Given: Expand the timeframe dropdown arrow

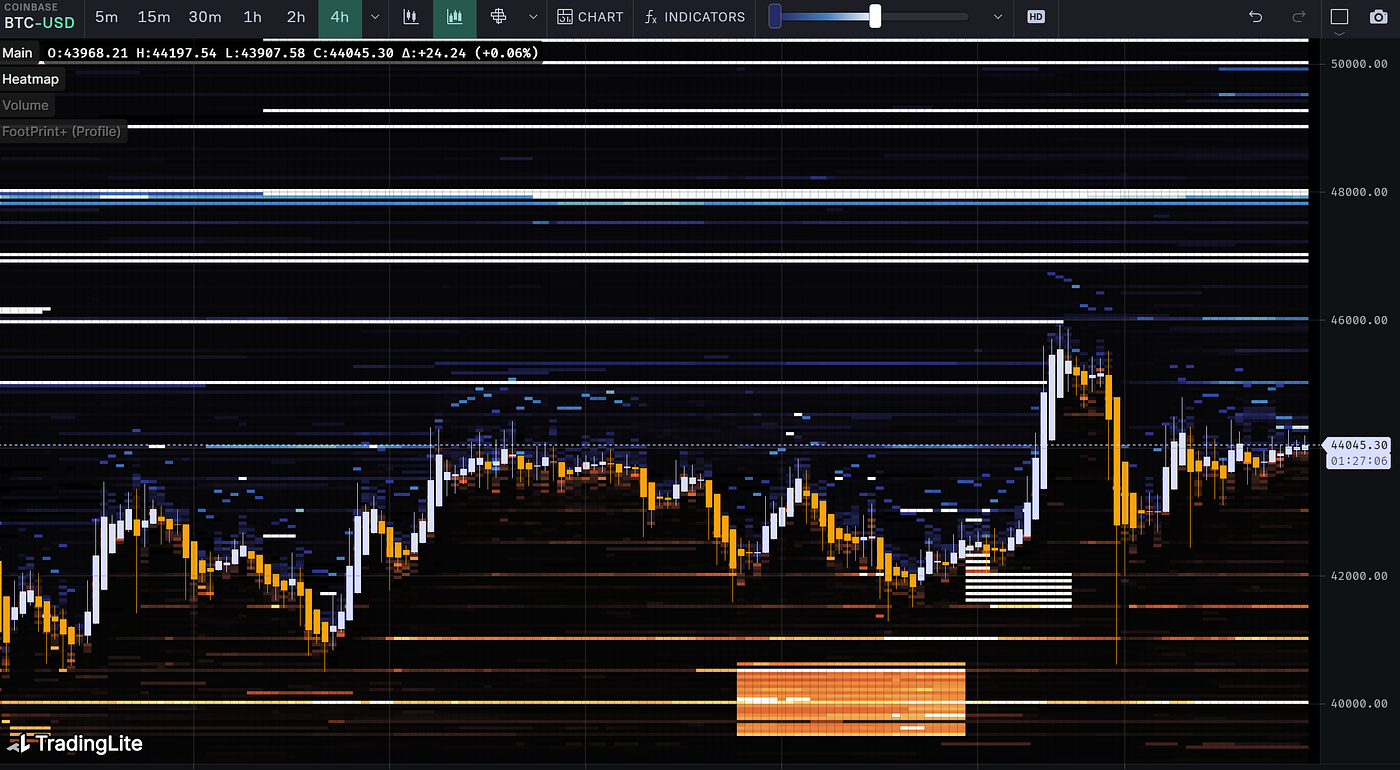Looking at the screenshot, I should (x=375, y=17).
